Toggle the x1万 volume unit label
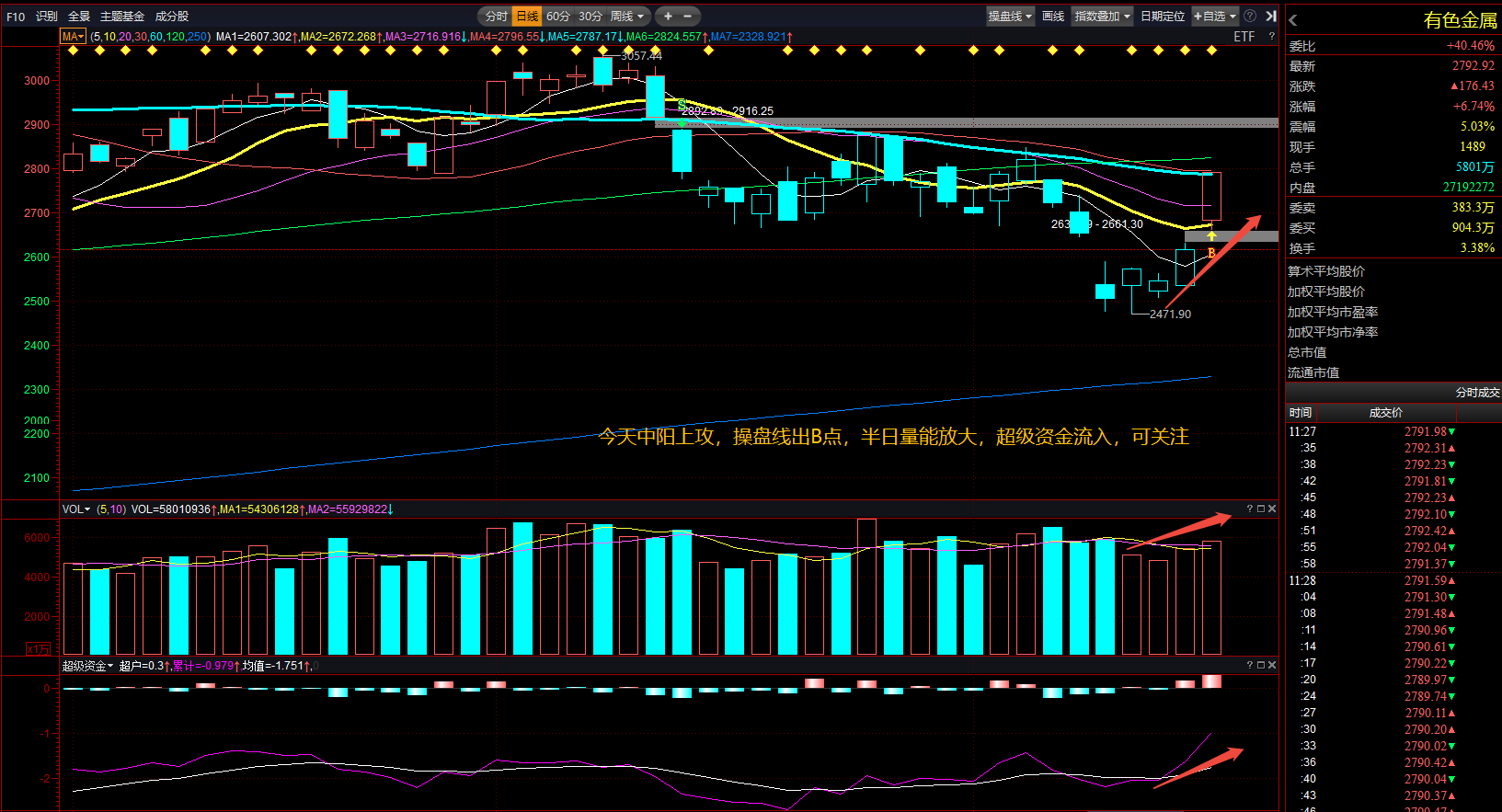The height and width of the screenshot is (812, 1502). coord(39,648)
